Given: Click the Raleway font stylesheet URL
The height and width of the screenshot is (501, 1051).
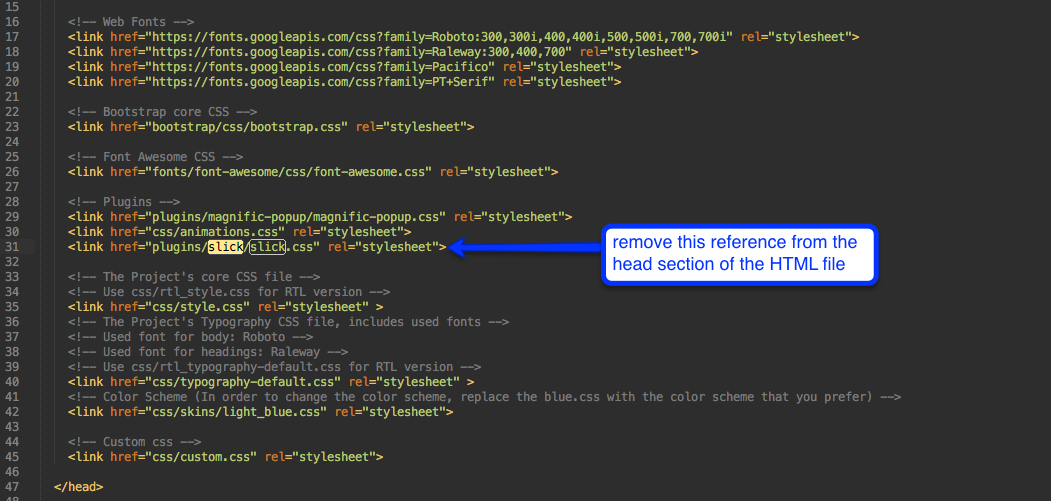Looking at the screenshot, I should coord(347,52).
